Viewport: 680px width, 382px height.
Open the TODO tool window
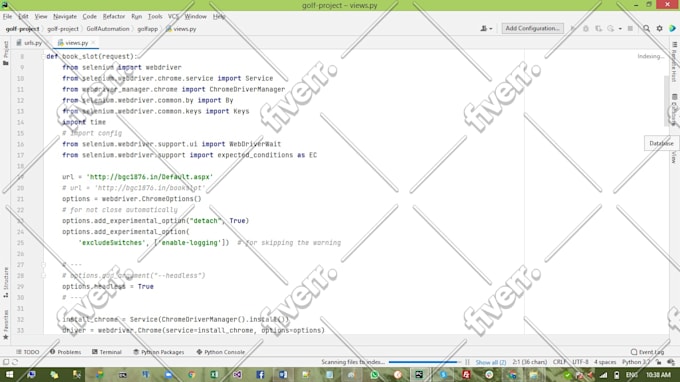click(28, 352)
